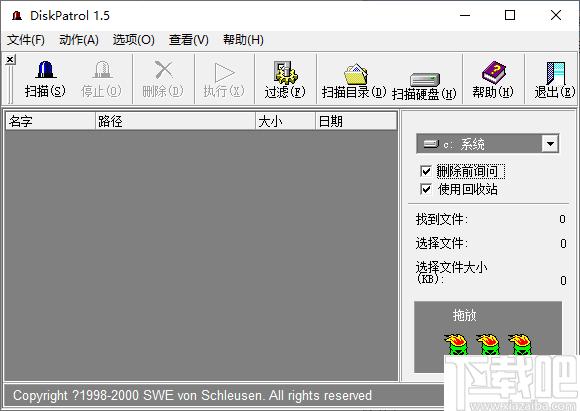Click the toolbar drag grip handle
580x411 pixels.
pyautogui.click(x=10, y=84)
